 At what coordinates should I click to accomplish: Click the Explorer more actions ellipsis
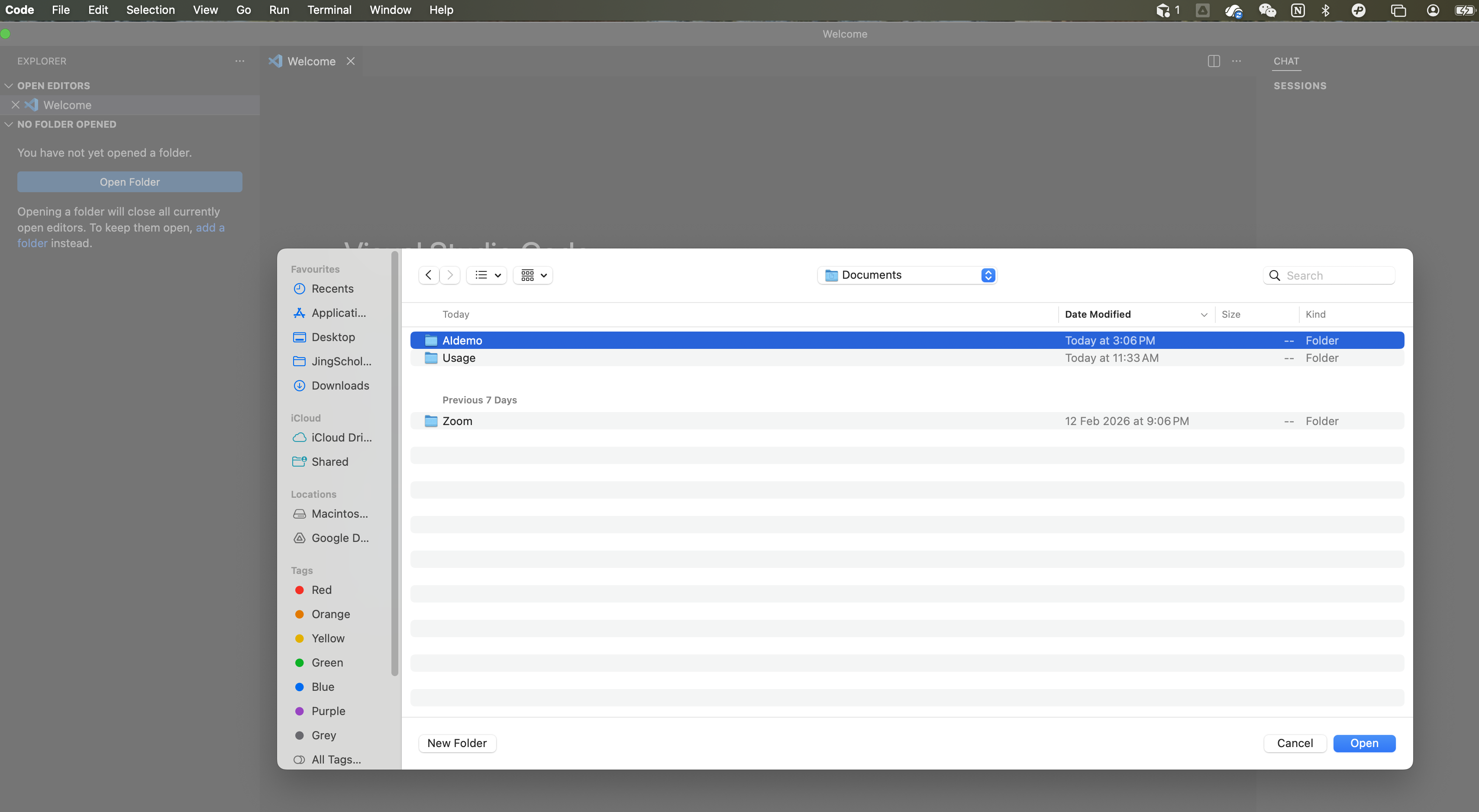coord(239,61)
